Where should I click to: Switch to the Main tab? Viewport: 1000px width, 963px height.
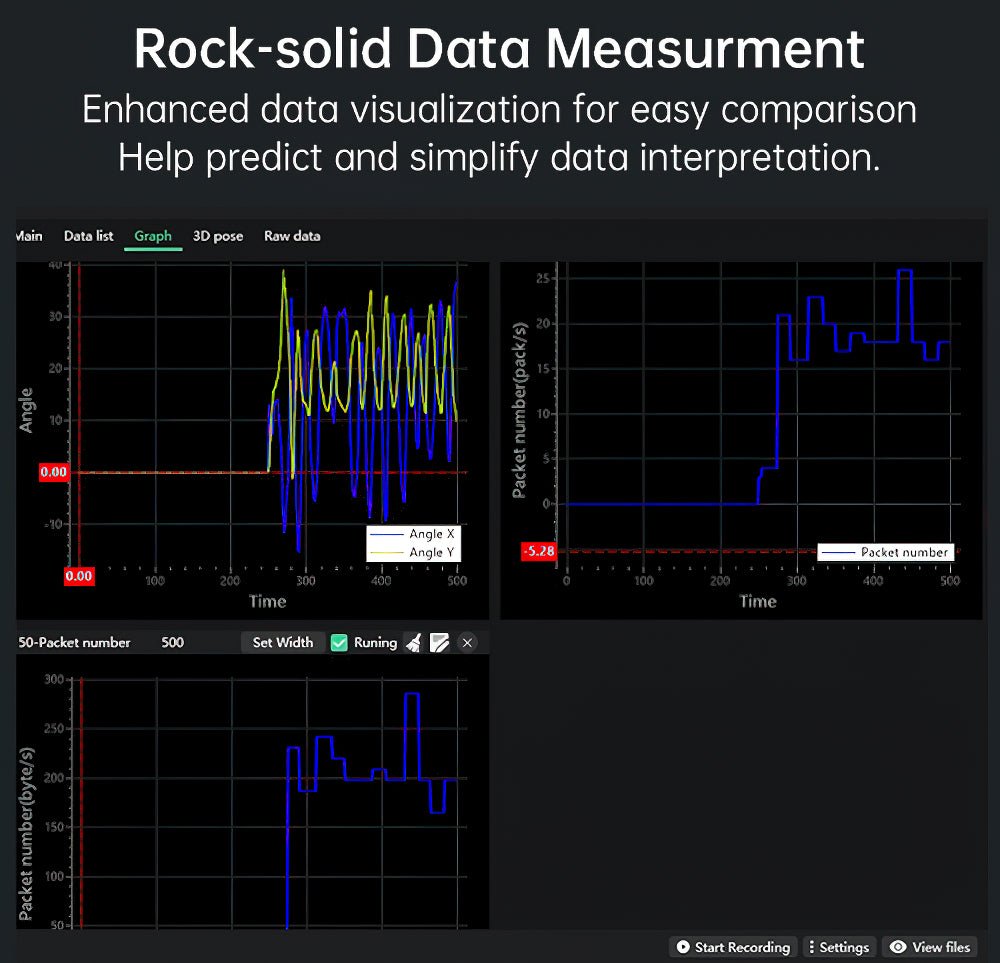(29, 236)
